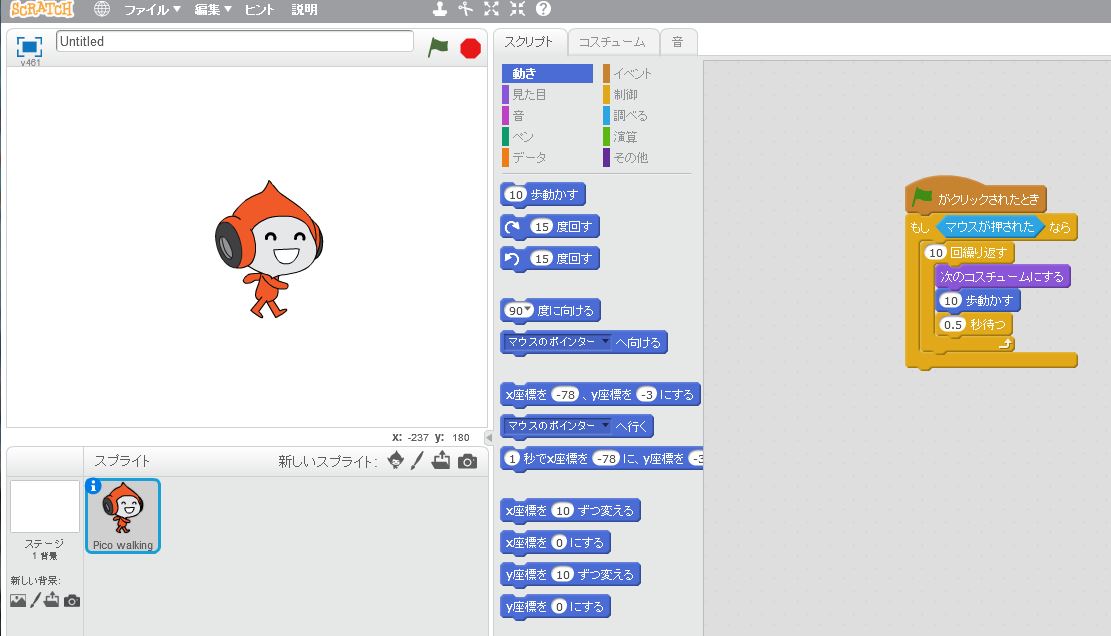This screenshot has height=636, width=1111.
Task: Toggle full screen presentation mode
Action: pyautogui.click(x=29, y=47)
